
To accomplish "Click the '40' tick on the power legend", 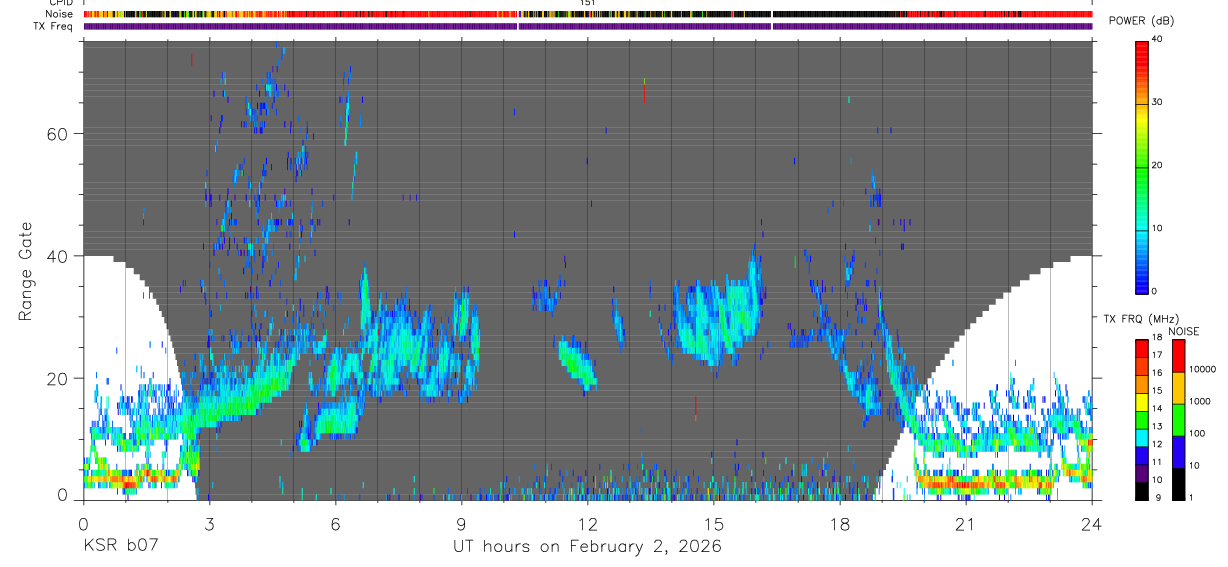I will 1157,40.
